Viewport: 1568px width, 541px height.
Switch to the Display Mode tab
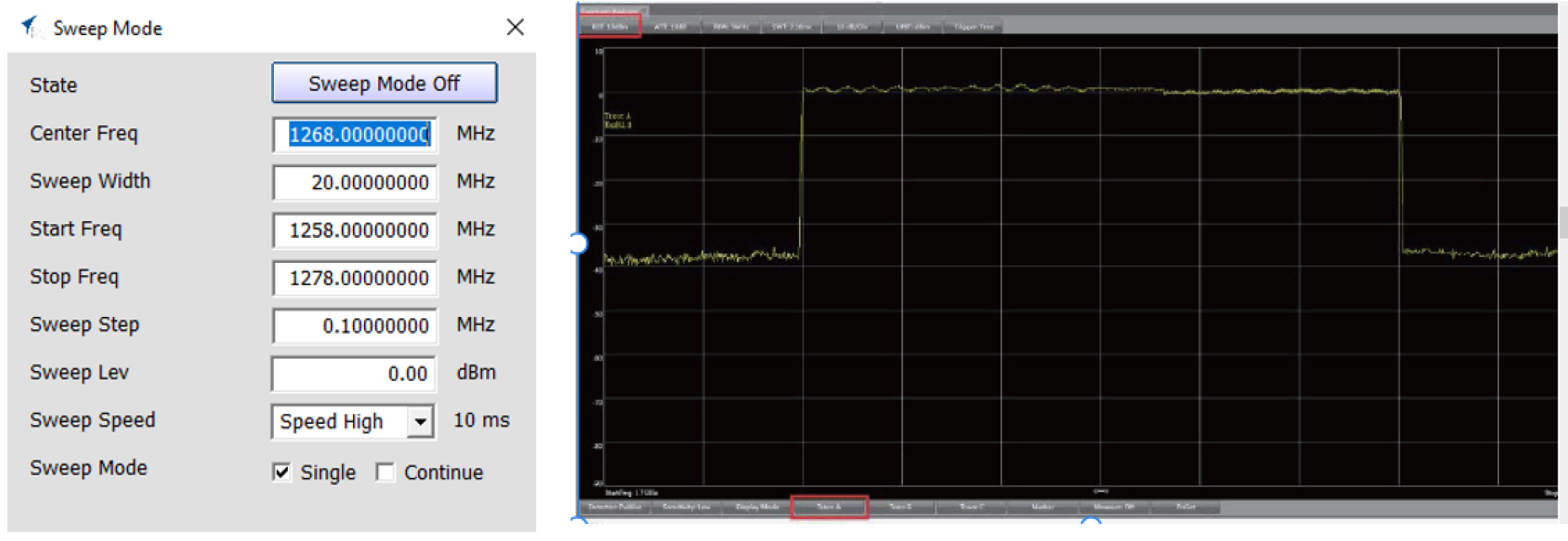pyautogui.click(x=757, y=507)
